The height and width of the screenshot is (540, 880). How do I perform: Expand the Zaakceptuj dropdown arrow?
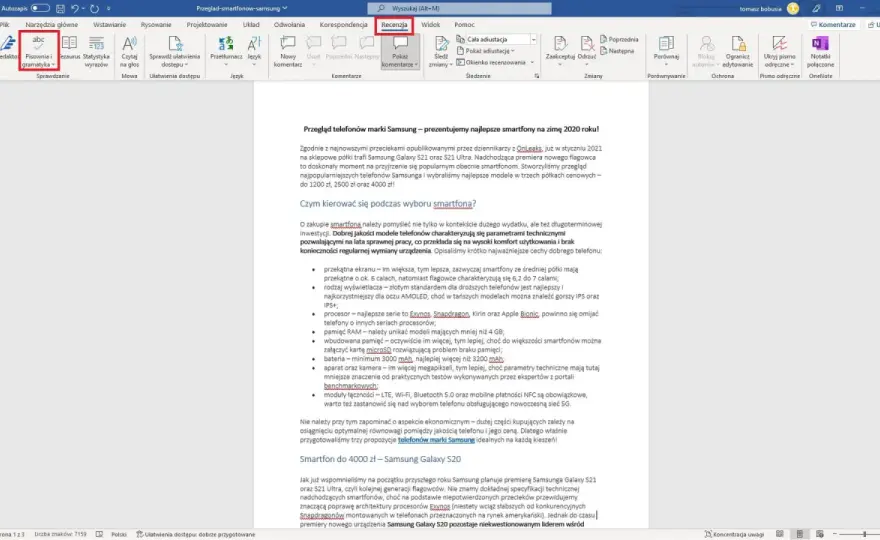pyautogui.click(x=560, y=64)
